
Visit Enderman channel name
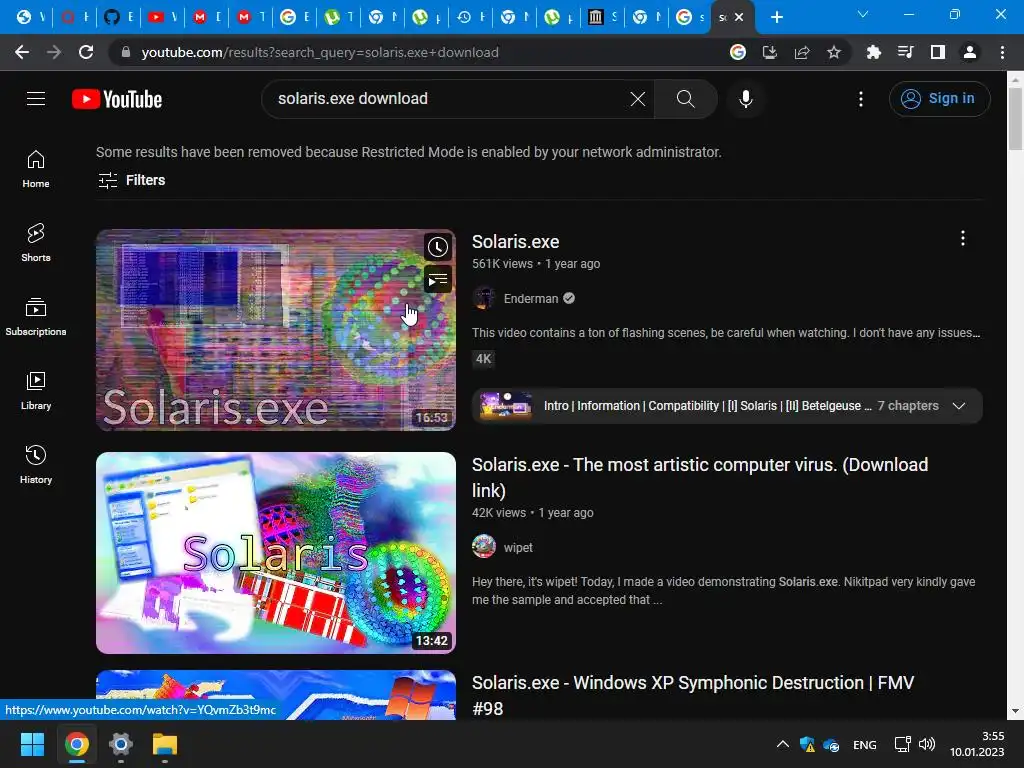click(x=531, y=298)
